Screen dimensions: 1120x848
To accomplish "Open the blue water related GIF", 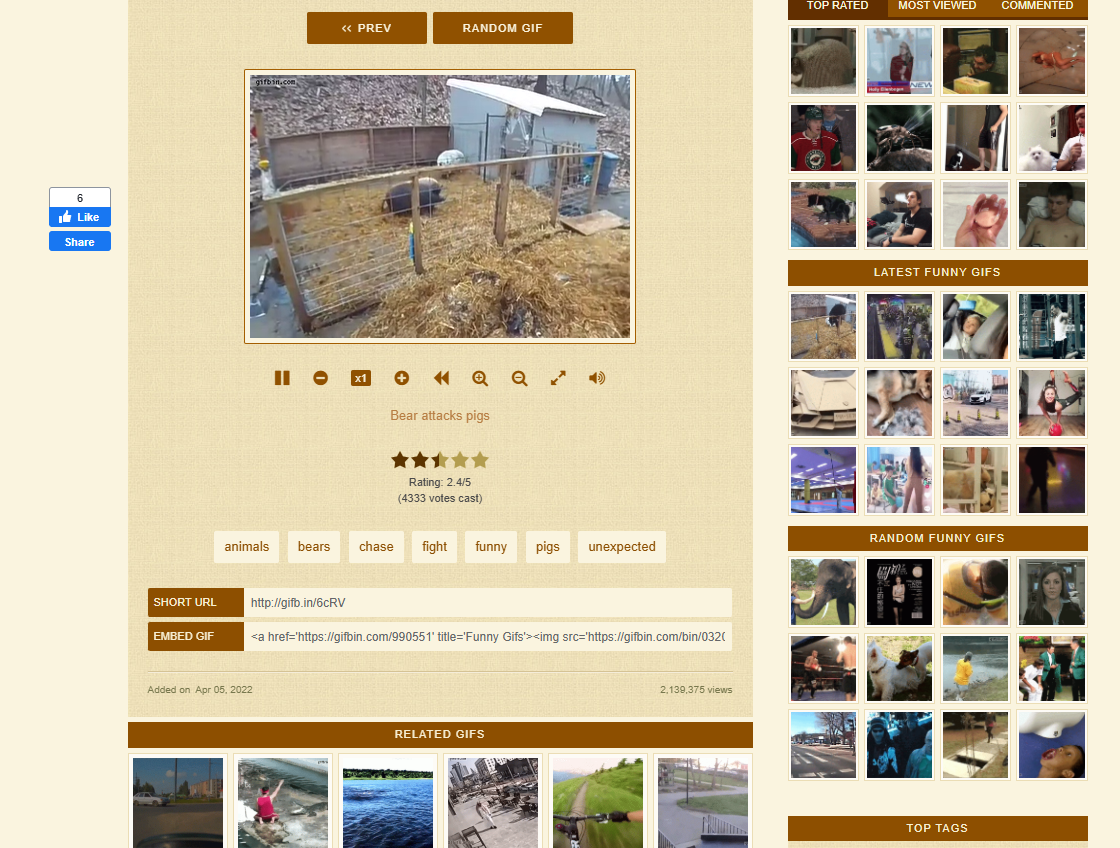I will click(388, 802).
